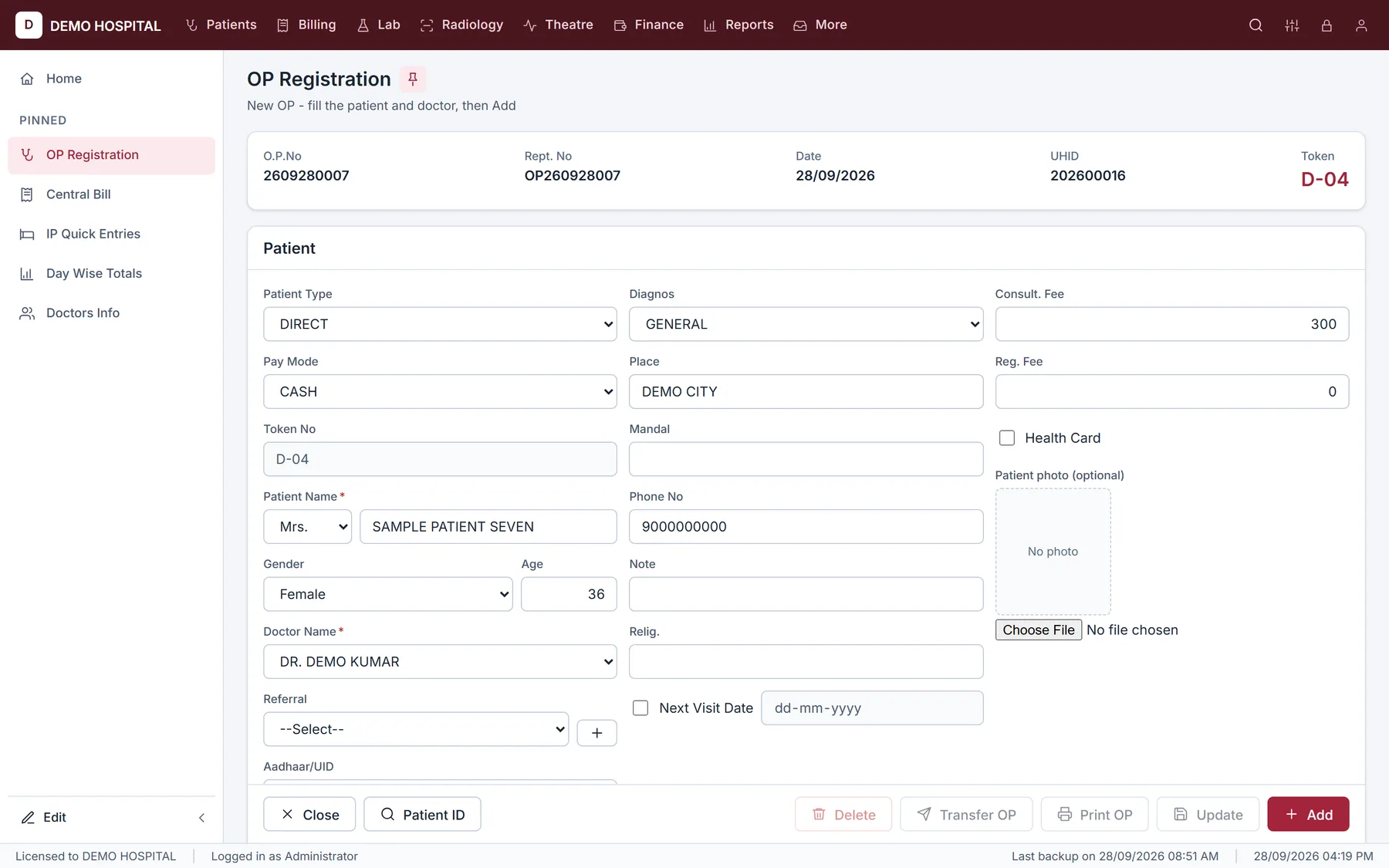Open the Finance menu
The height and width of the screenshot is (868, 1389).
point(649,25)
